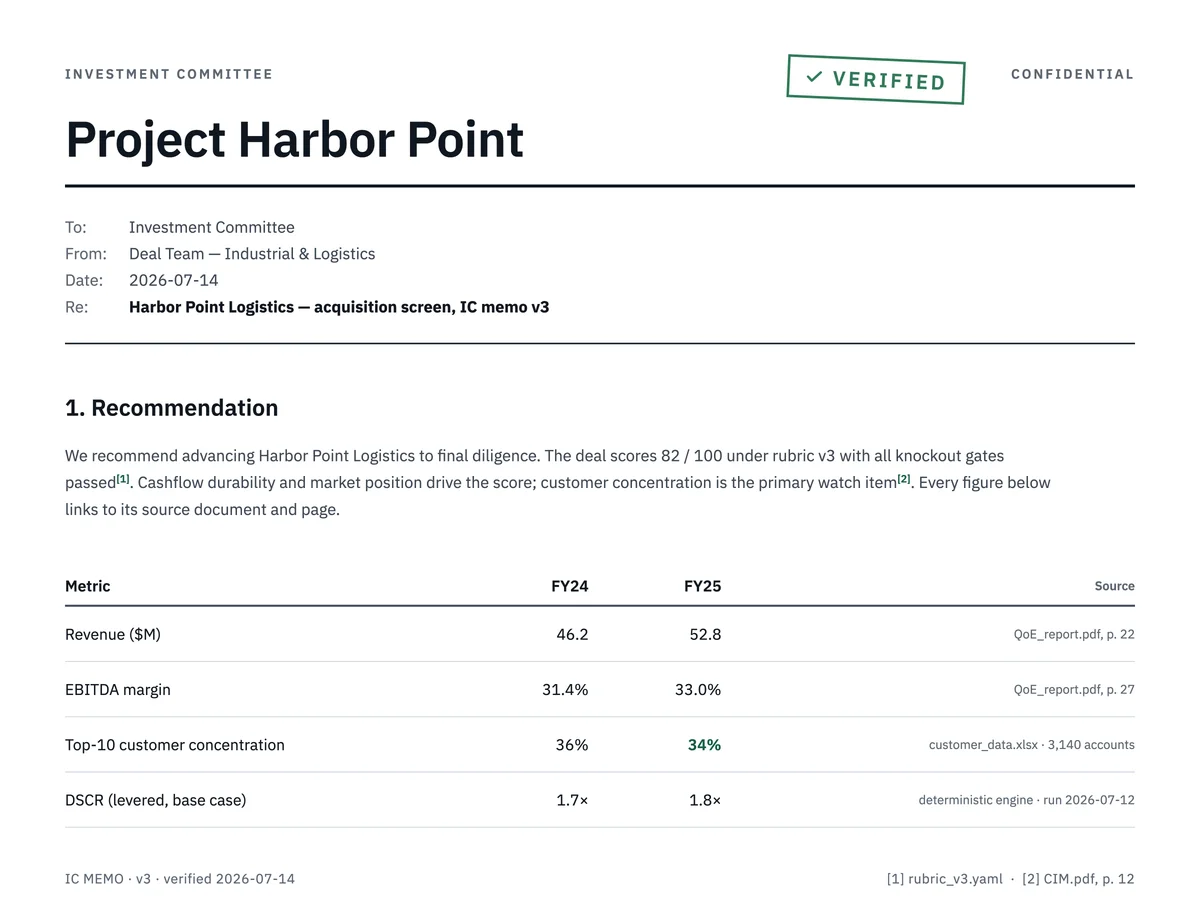1200x900 pixels.
Task: Click the FY25 column header
Action: pos(702,586)
